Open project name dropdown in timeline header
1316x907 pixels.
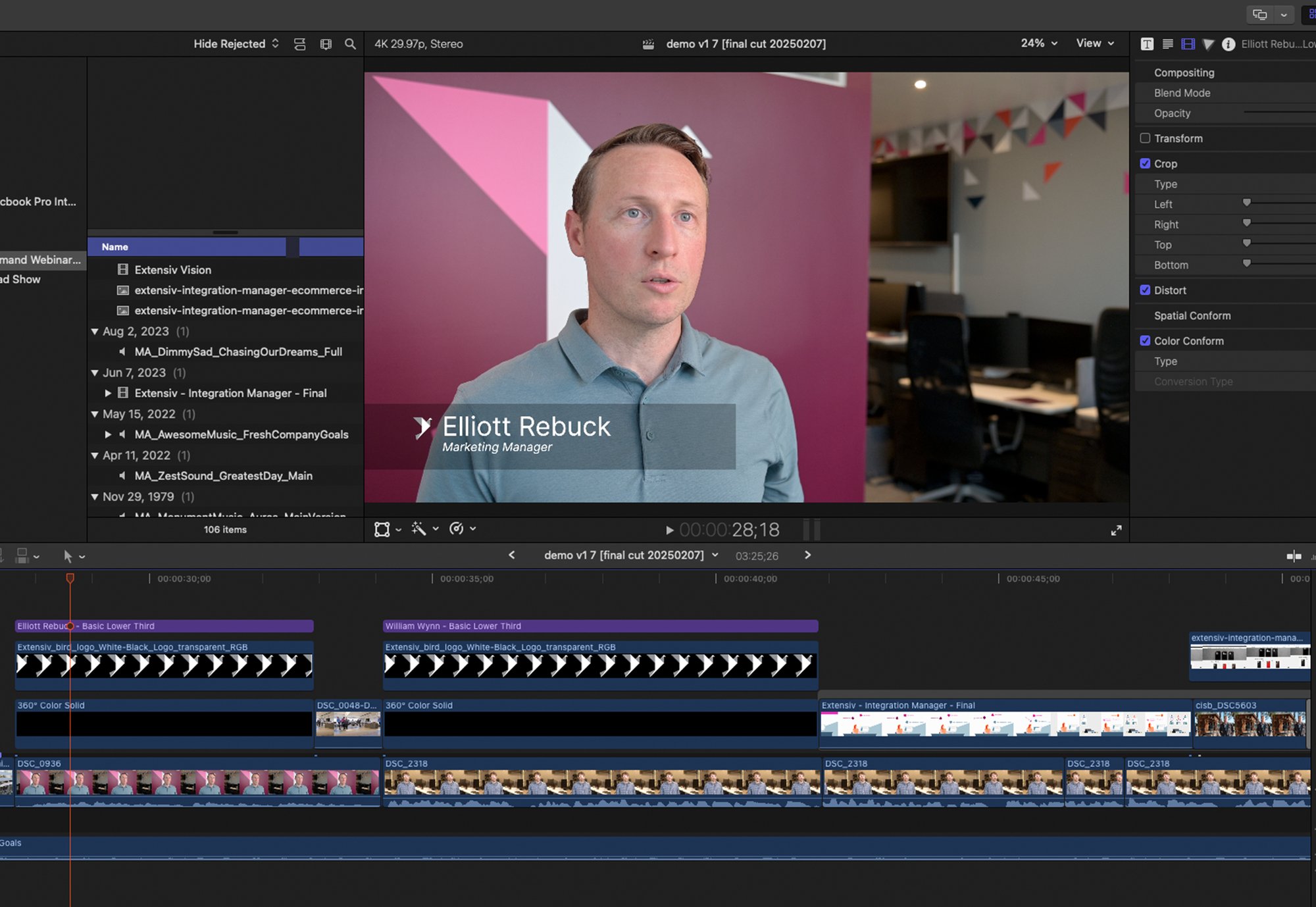pyautogui.click(x=715, y=556)
